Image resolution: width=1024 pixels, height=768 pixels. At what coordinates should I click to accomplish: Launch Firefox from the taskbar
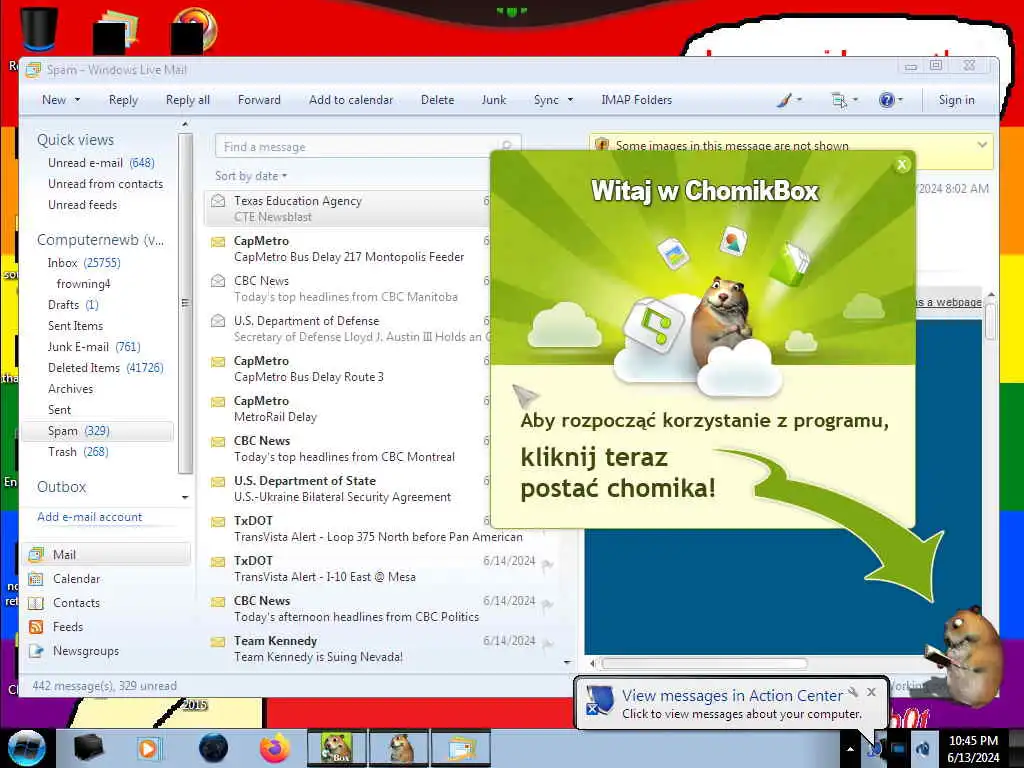point(275,748)
